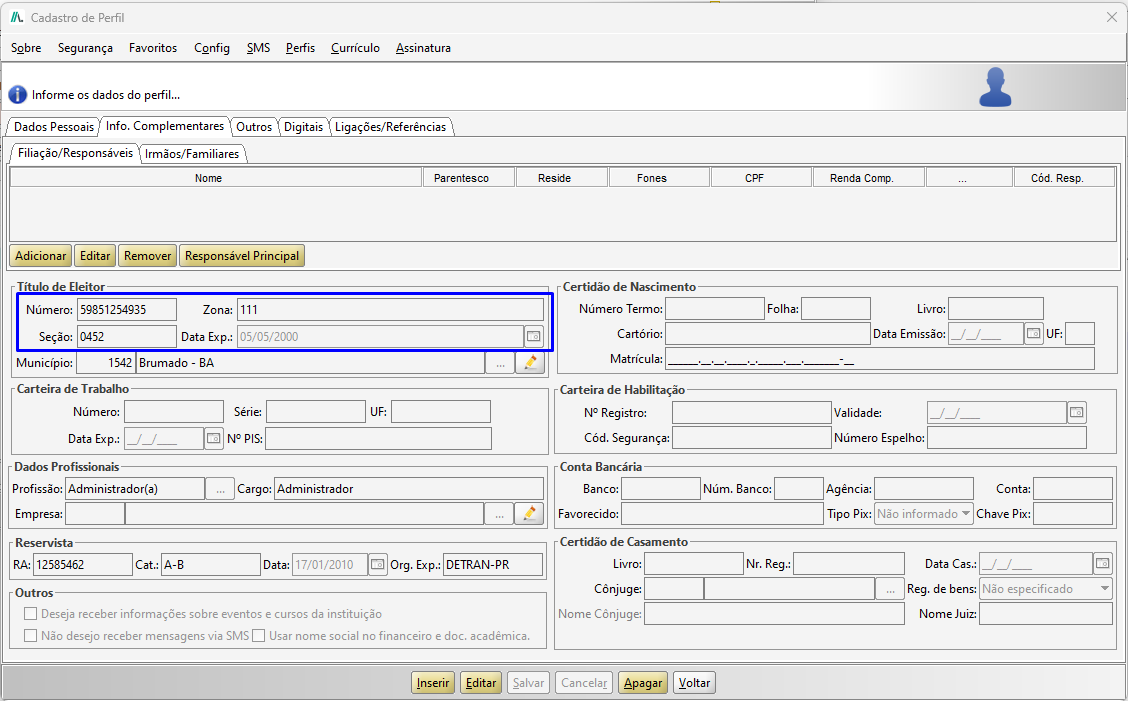Open Profissão lookup ellipsis button
Screen dimensions: 1128x701
tap(220, 489)
